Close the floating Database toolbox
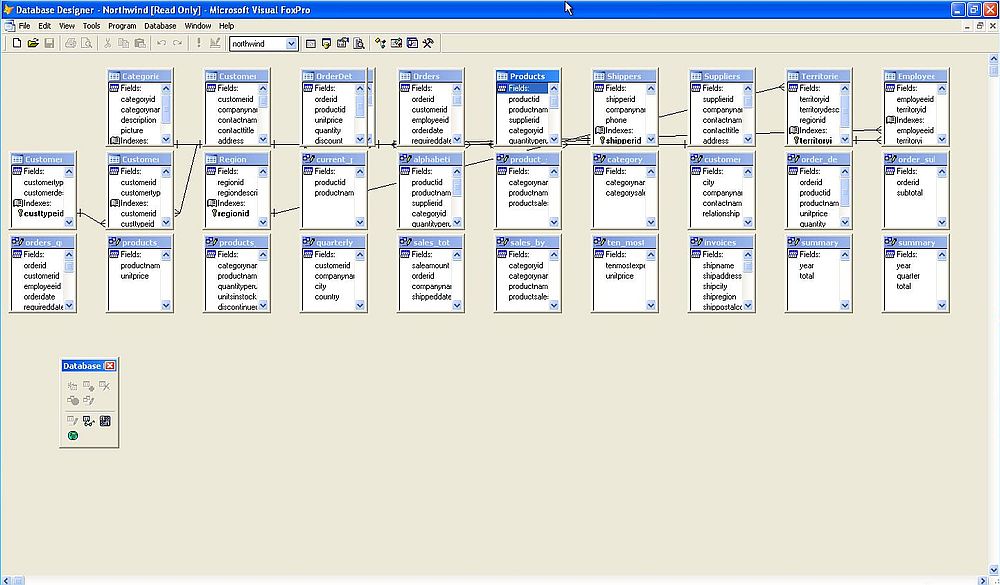The height and width of the screenshot is (585, 1000). [x=110, y=366]
